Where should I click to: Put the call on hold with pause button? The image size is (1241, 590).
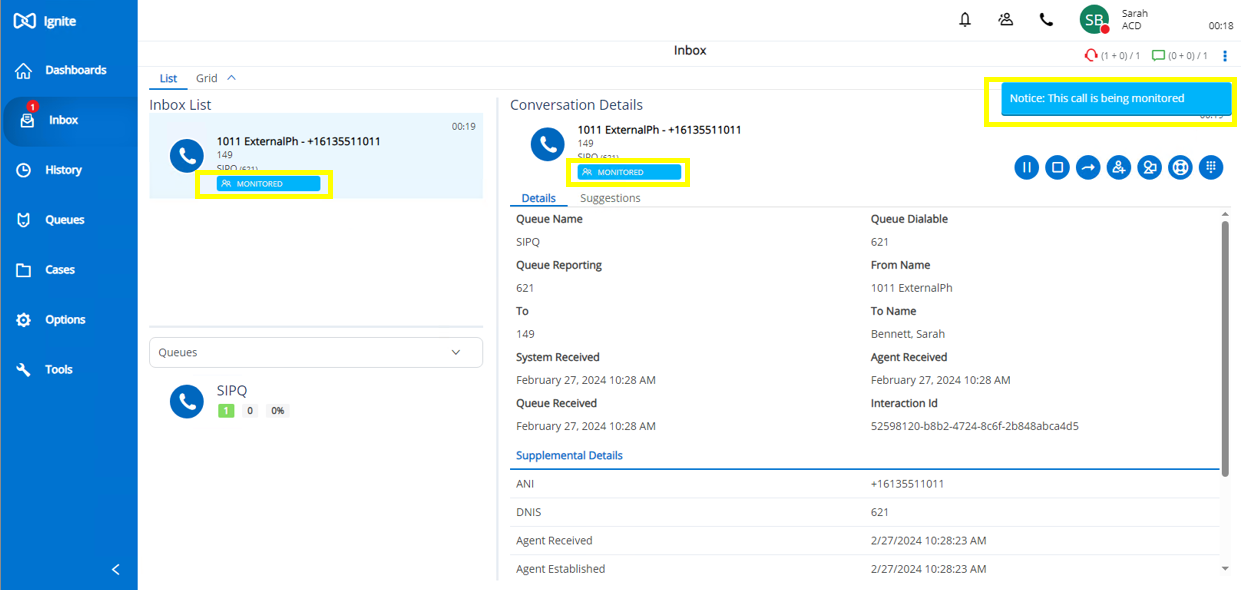point(1026,167)
